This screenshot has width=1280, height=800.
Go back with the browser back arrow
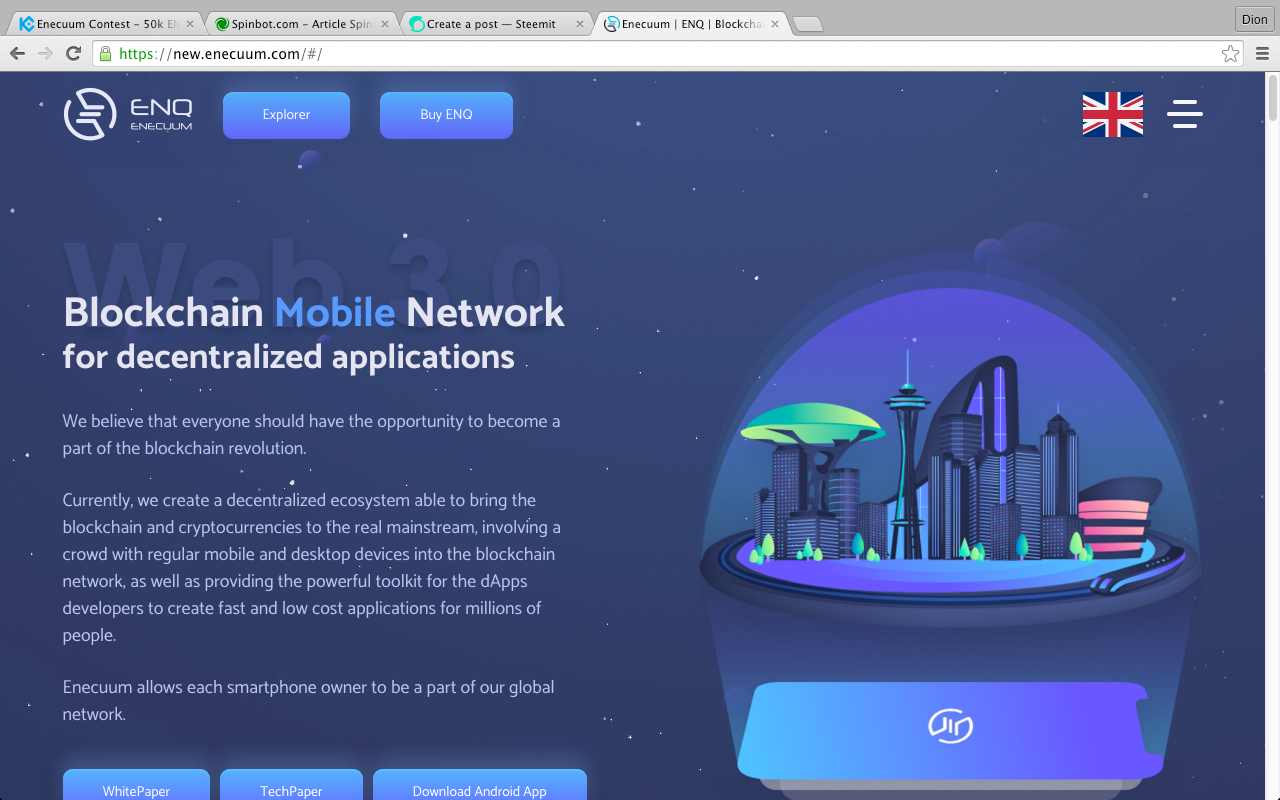17,54
